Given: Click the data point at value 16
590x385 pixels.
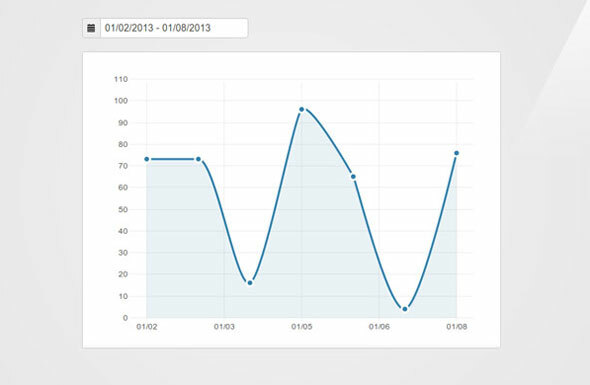Looking at the screenshot, I should coord(250,283).
